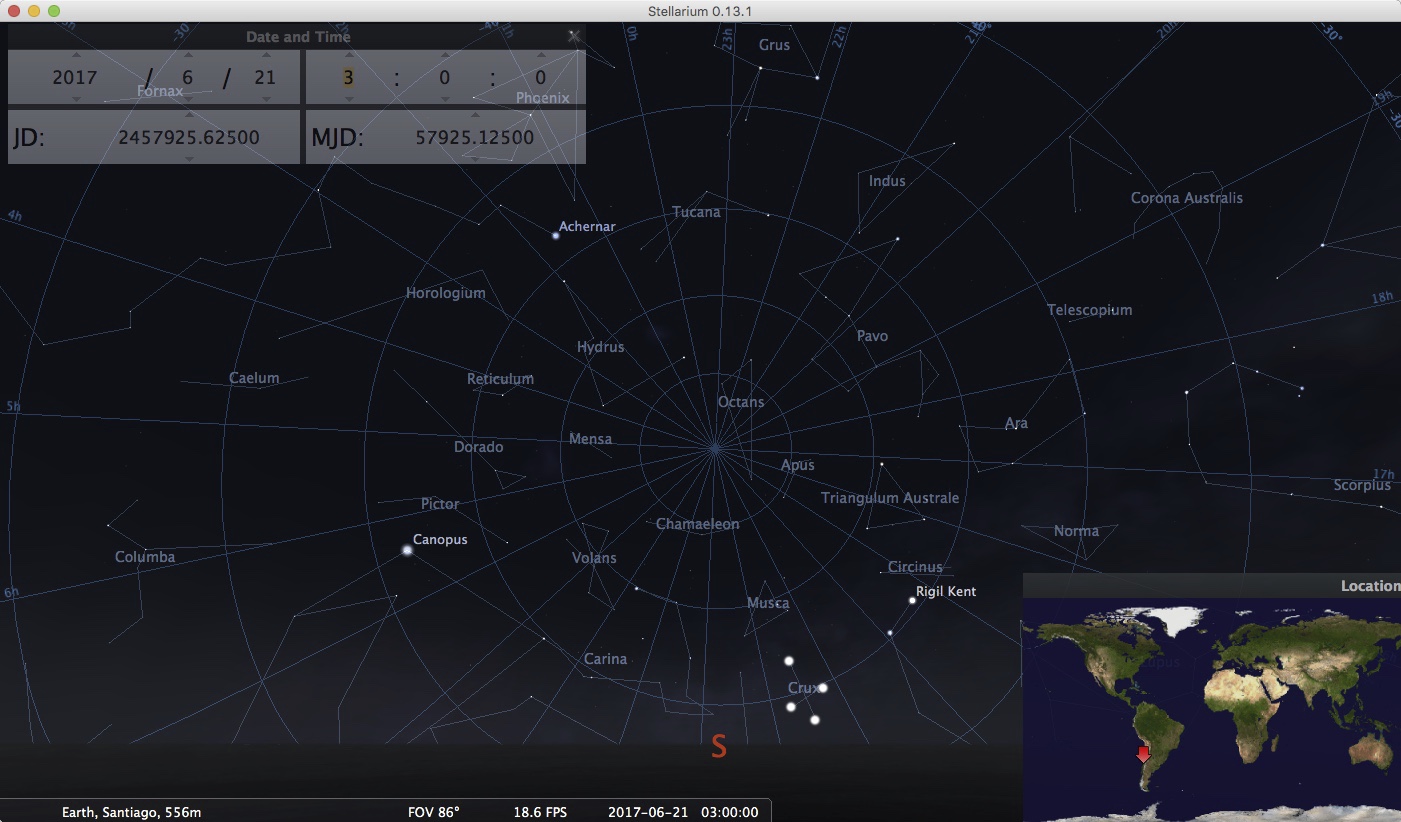Close the Date and Time dialog
Screen dimensions: 1401x822
(x=574, y=36)
